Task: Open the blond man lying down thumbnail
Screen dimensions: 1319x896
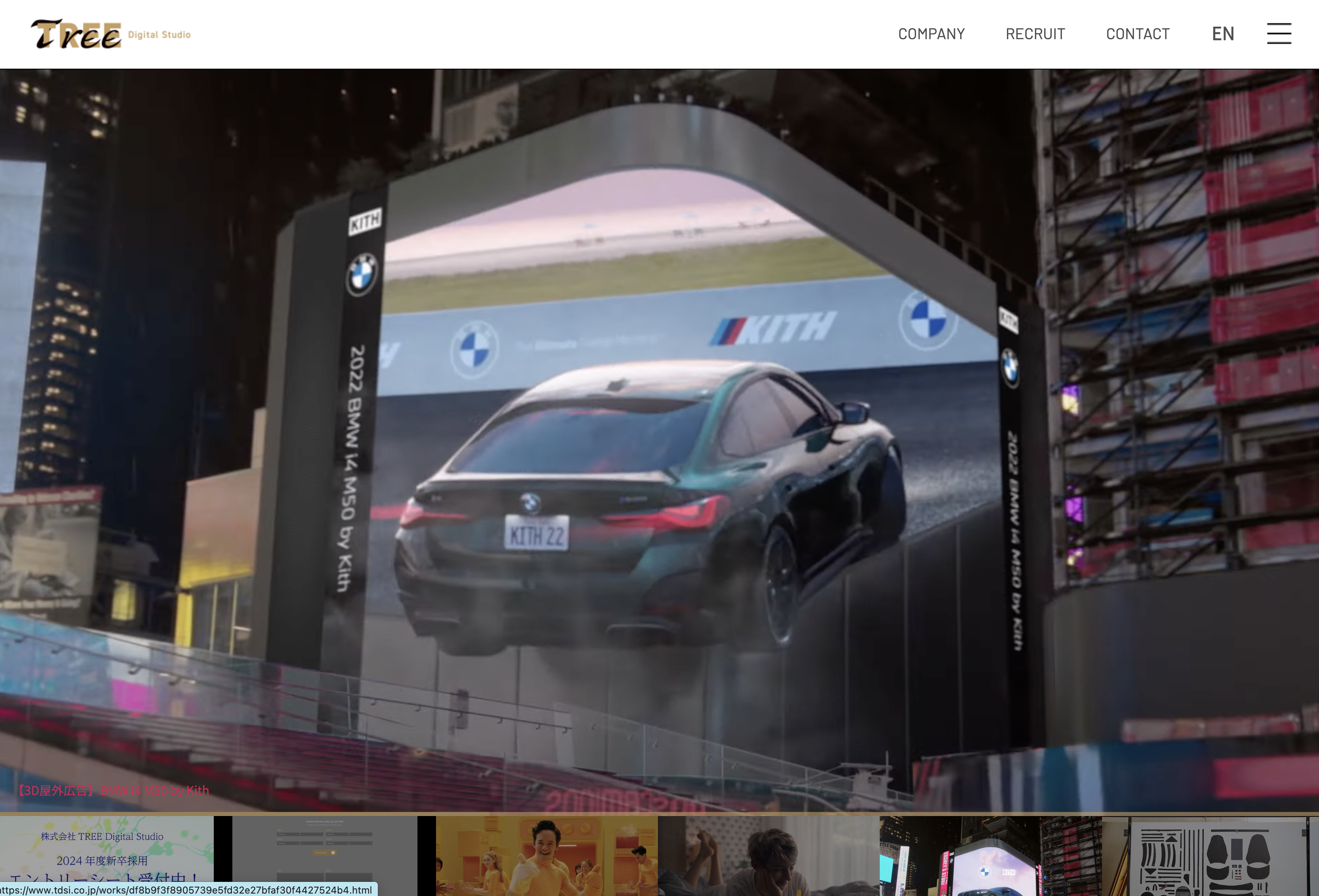Action: tap(769, 856)
